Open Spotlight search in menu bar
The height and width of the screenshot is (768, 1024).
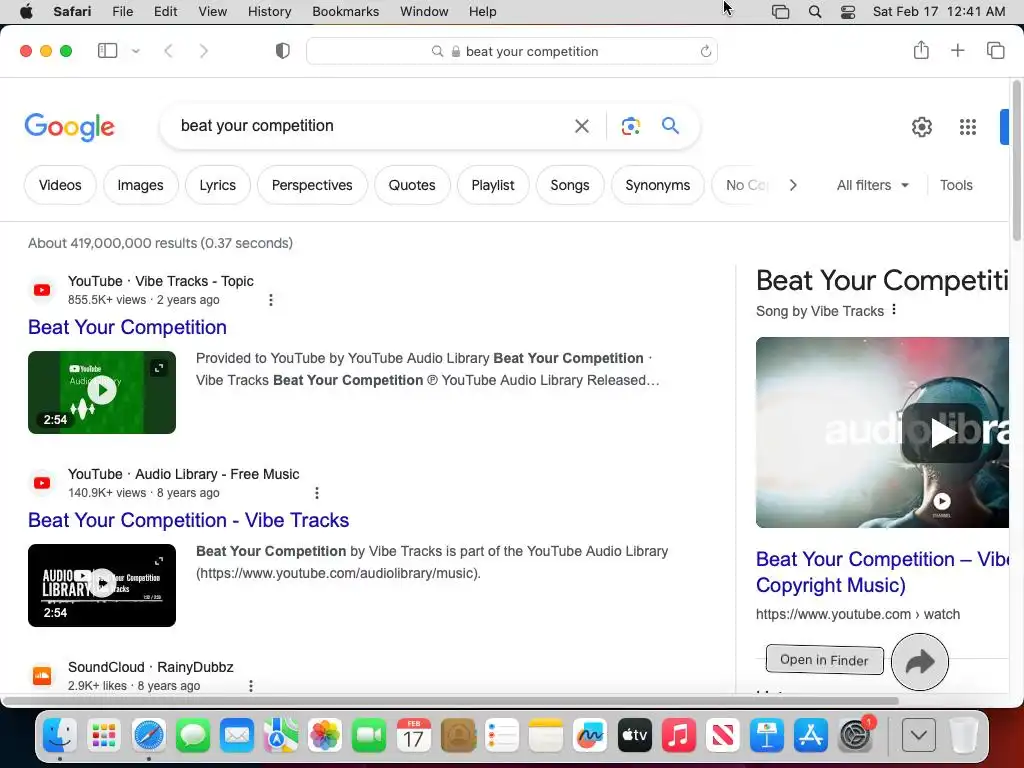tap(814, 11)
